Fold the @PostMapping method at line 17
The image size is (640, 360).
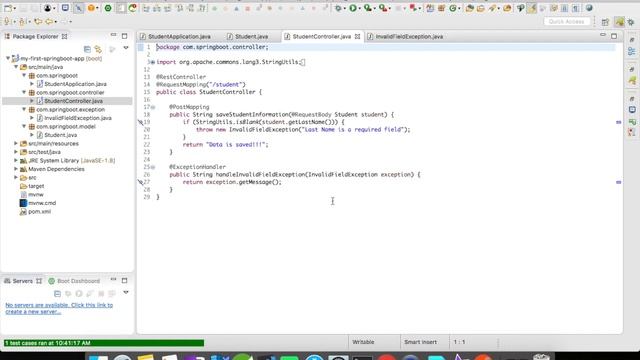click(x=153, y=107)
